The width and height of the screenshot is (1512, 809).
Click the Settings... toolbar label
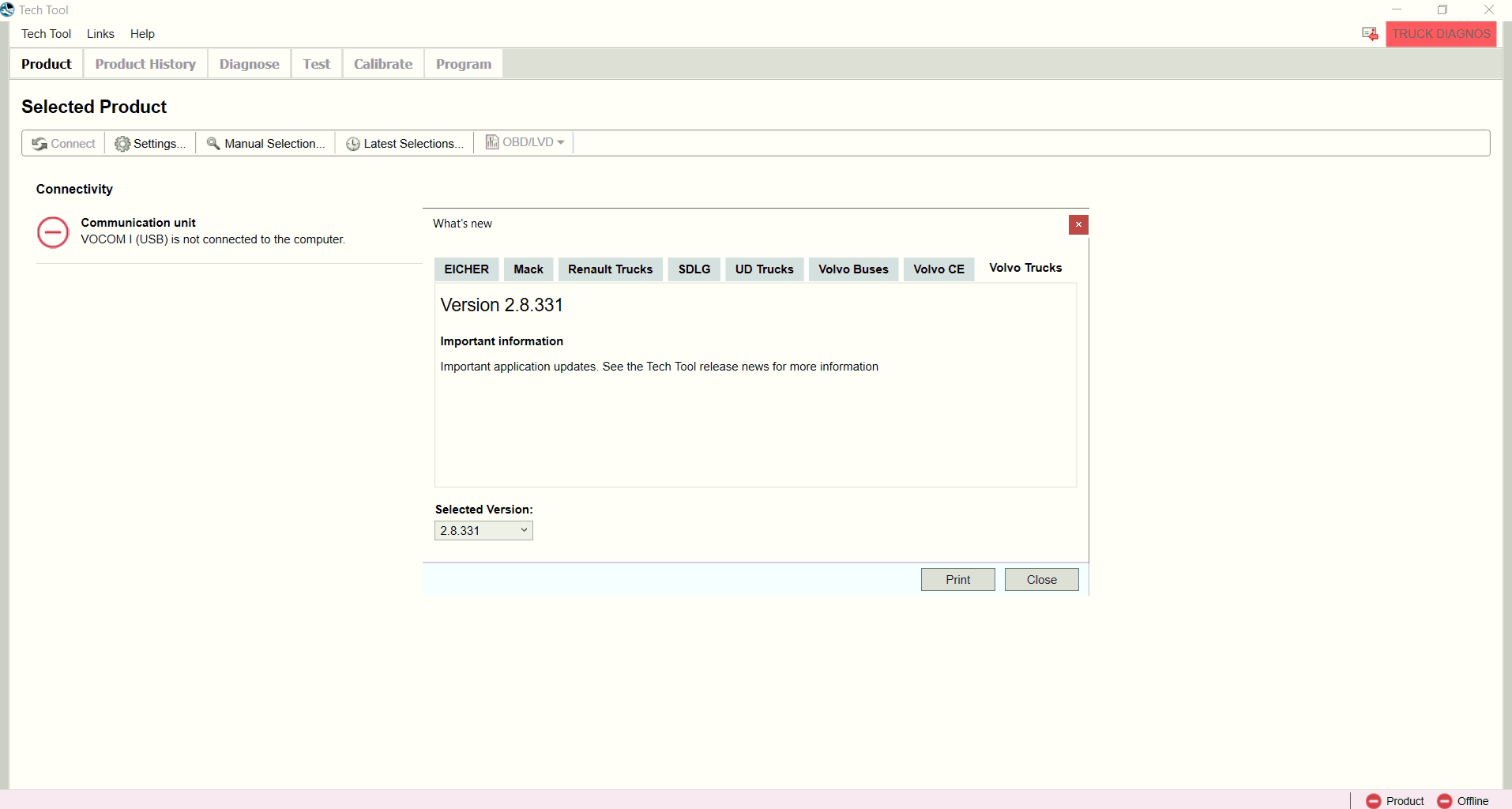point(160,144)
